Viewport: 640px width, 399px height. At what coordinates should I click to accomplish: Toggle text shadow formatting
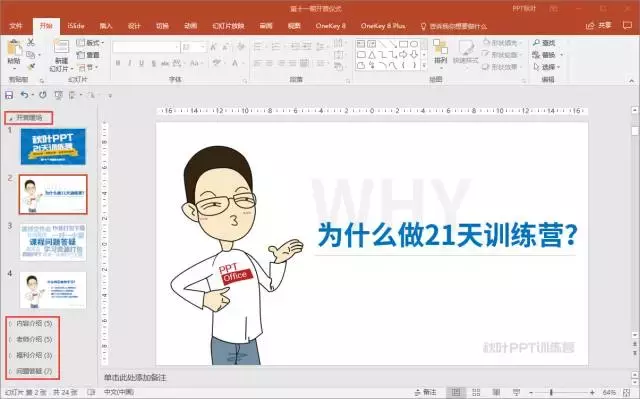point(153,63)
